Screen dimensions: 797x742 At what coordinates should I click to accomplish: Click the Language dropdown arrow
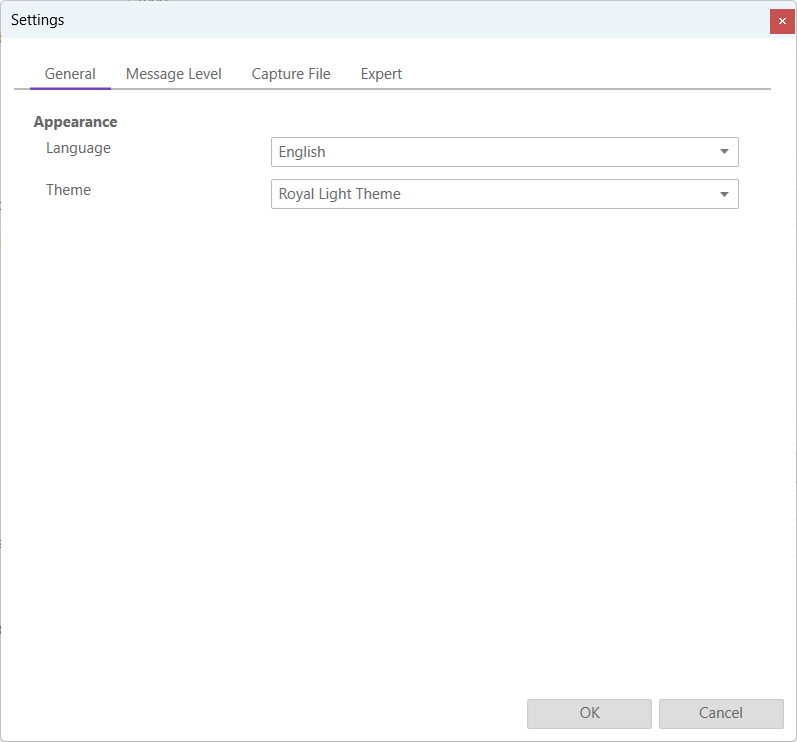point(724,152)
